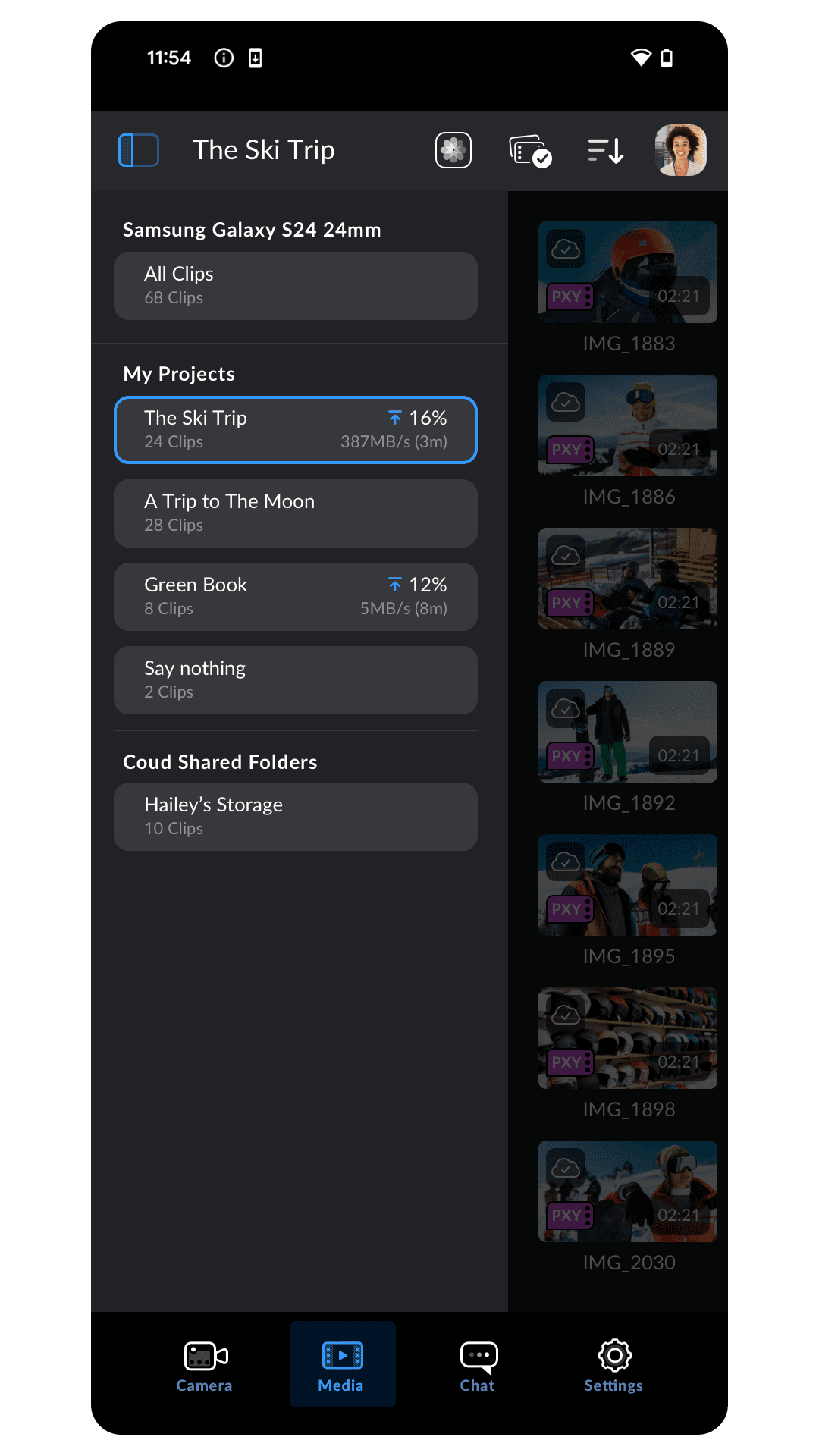Open the sort order menu
This screenshot has width=819, height=1456.
point(606,150)
